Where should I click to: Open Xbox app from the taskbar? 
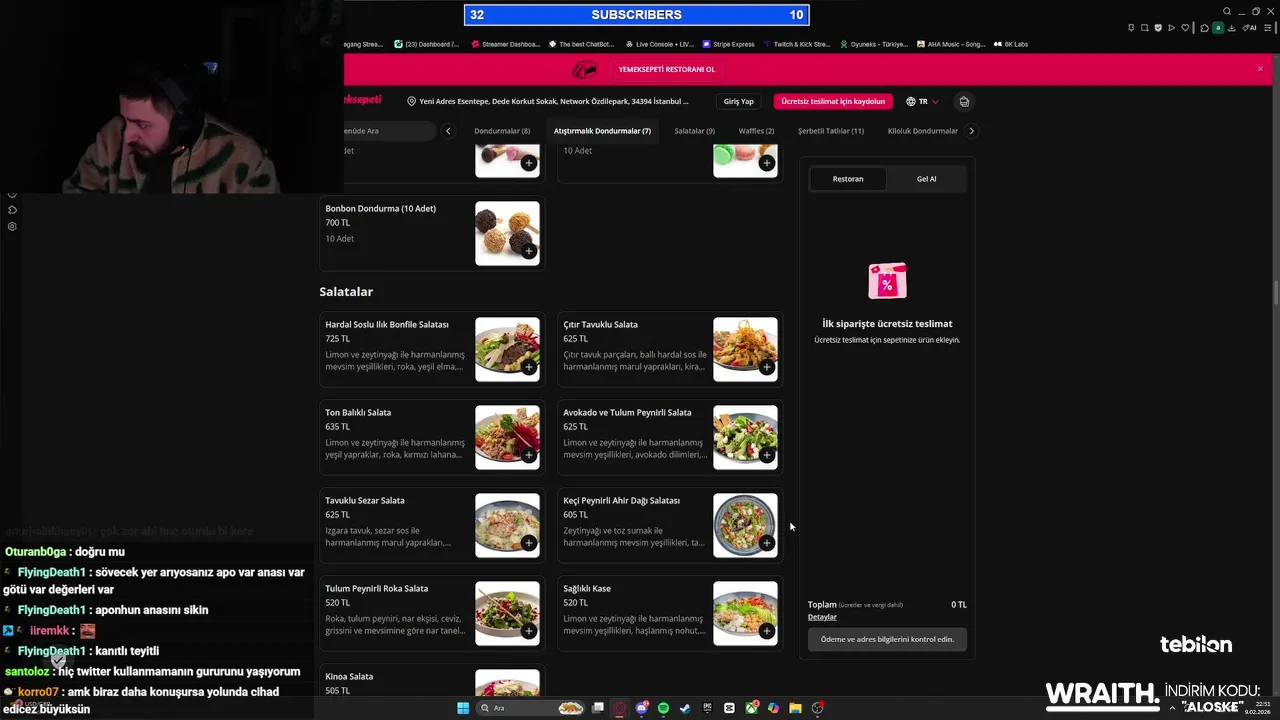(751, 708)
